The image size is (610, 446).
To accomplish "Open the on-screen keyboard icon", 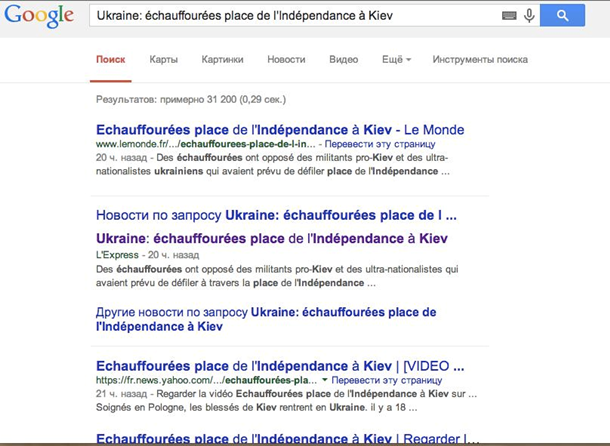I will click(509, 16).
